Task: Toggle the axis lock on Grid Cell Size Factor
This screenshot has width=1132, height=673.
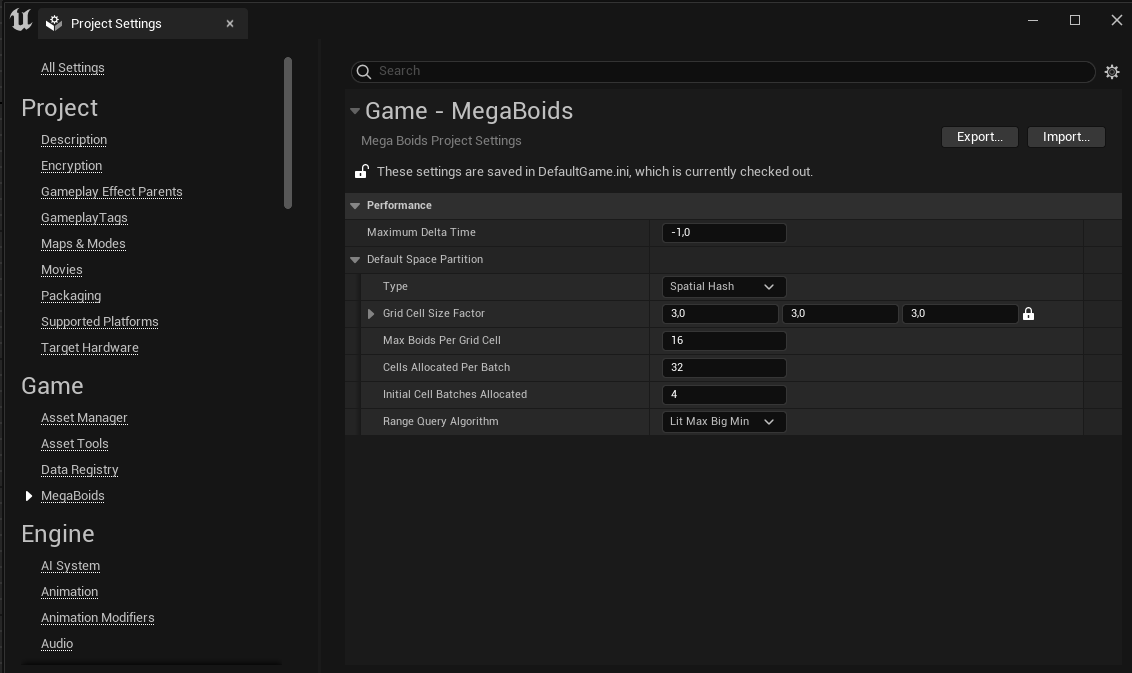Action: tap(1029, 313)
